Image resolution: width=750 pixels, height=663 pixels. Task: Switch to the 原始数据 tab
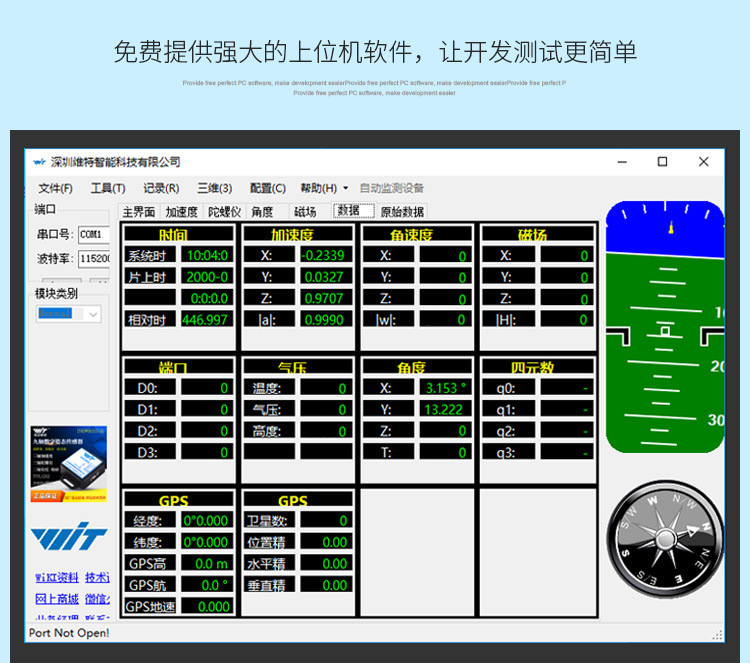click(x=402, y=211)
